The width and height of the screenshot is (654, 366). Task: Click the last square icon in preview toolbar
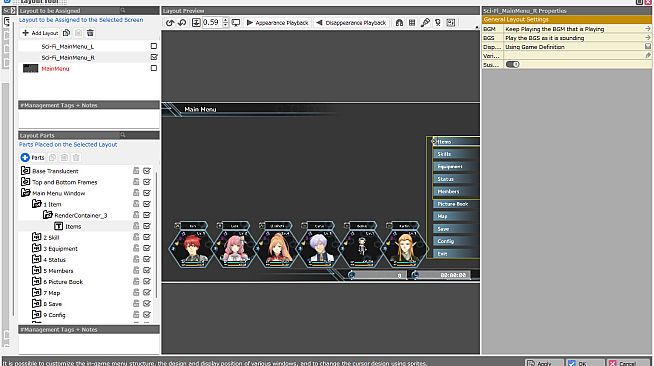(x=451, y=23)
